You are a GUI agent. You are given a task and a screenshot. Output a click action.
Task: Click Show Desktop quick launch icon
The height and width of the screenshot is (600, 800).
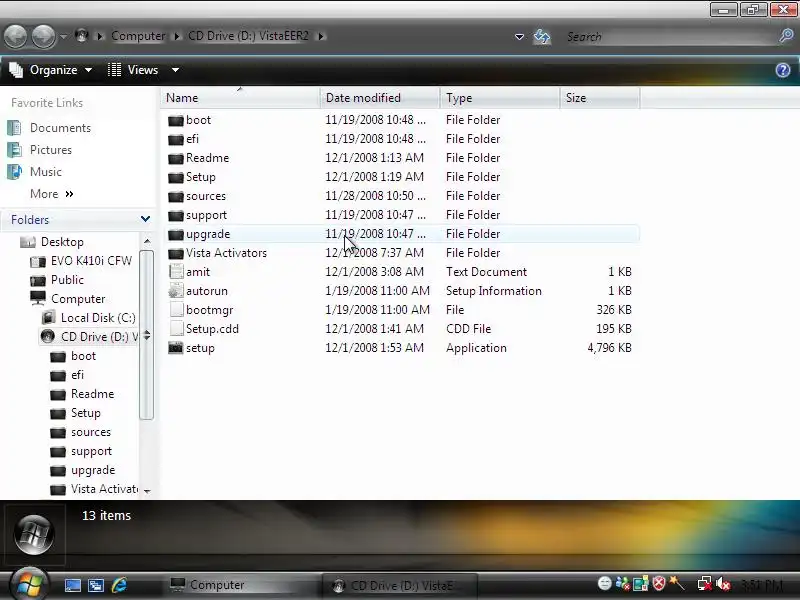72,585
